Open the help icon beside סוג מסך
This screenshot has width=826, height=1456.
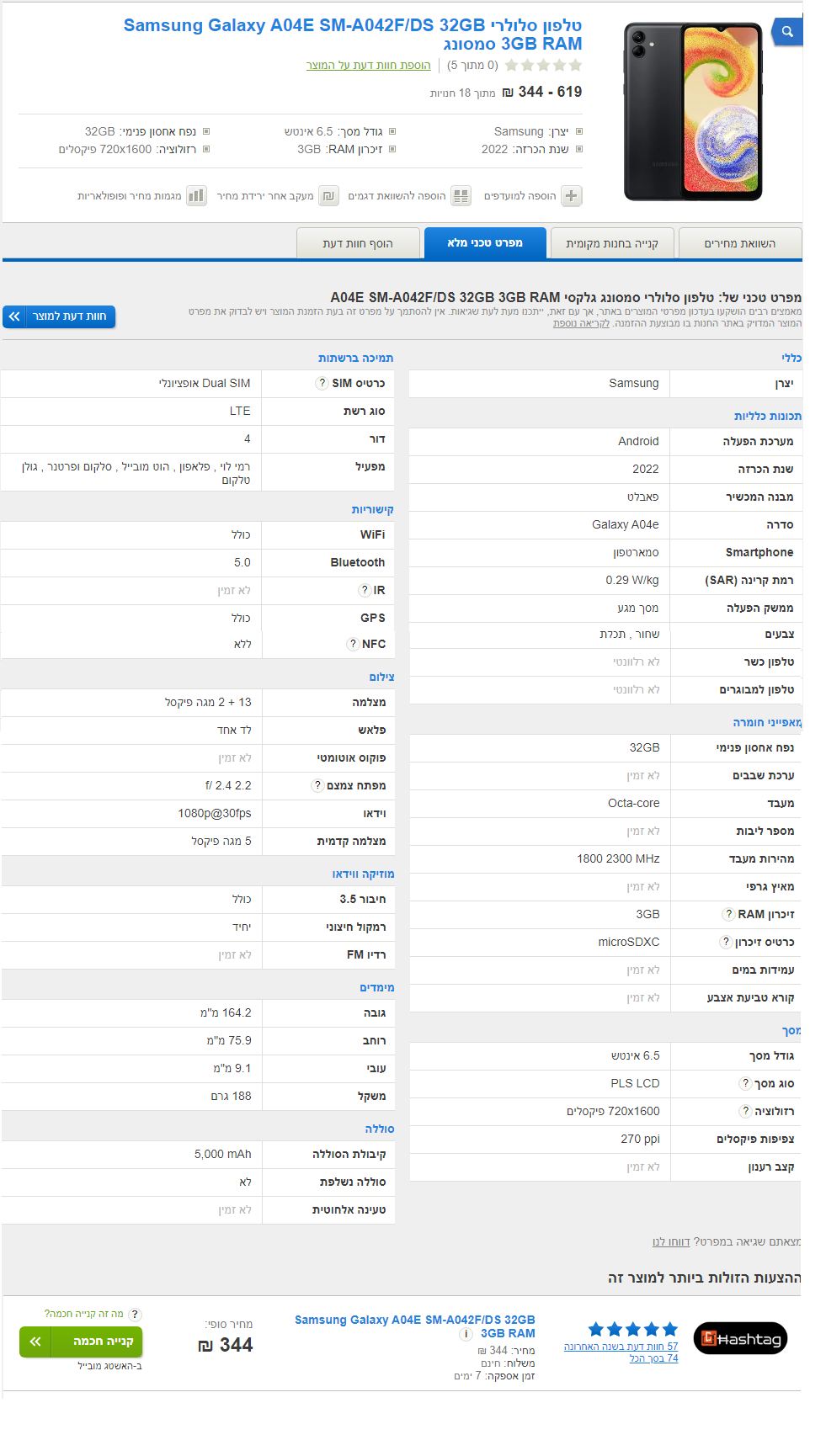[x=745, y=1083]
